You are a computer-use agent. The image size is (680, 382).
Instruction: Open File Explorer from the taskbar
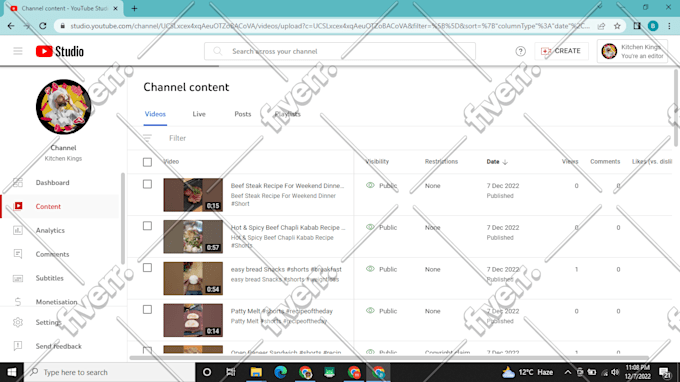pyautogui.click(x=256, y=372)
